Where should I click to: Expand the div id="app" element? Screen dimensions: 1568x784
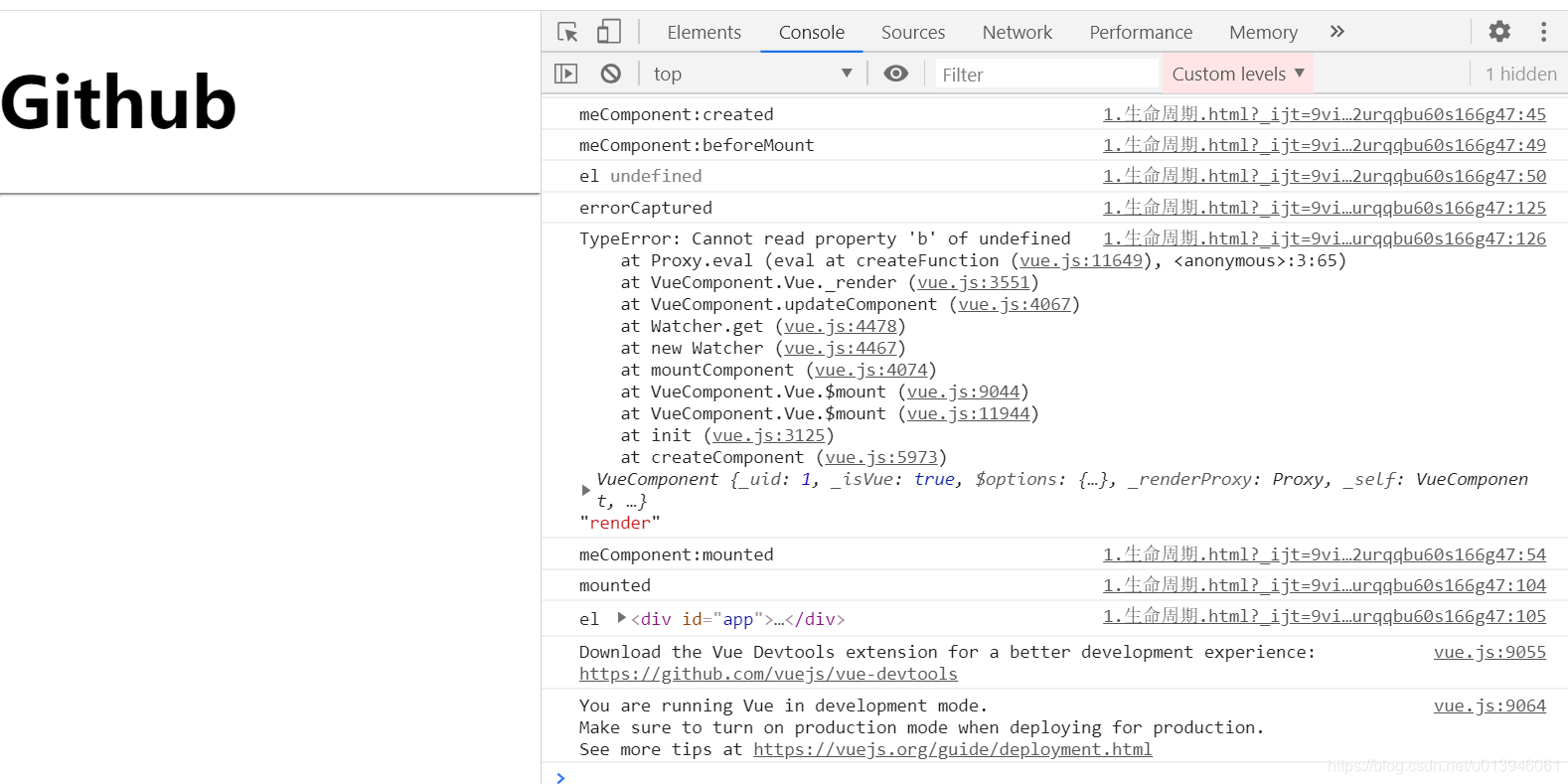coord(622,618)
